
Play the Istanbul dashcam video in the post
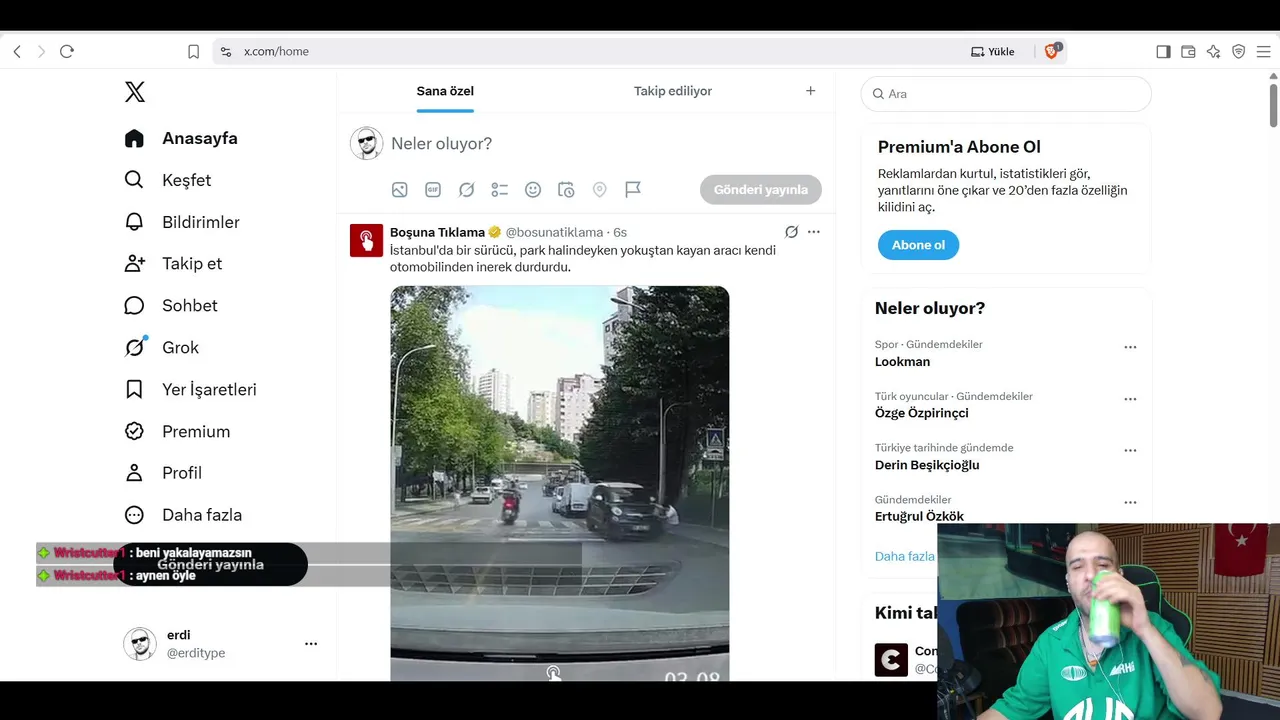(560, 483)
